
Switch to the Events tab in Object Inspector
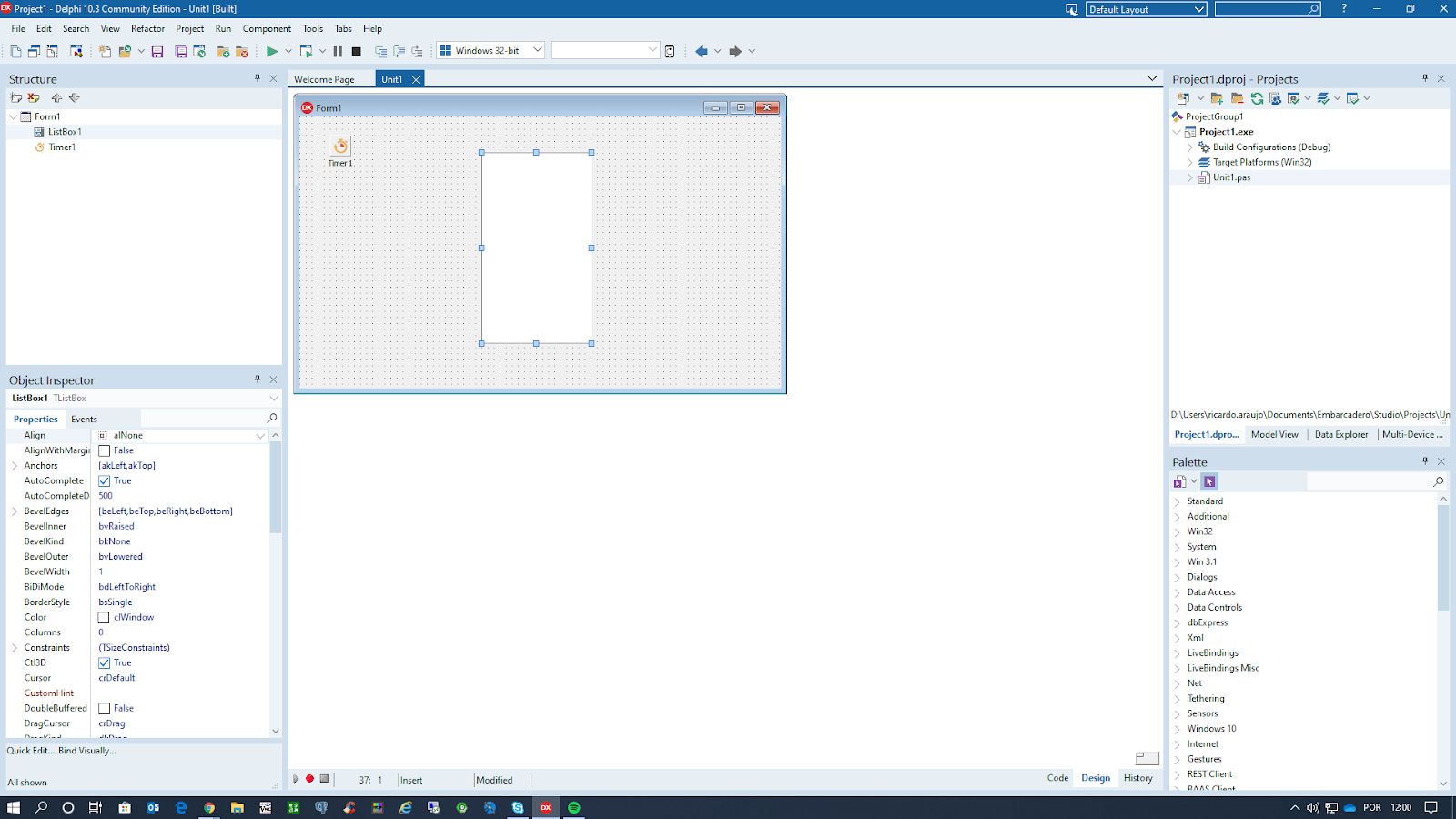click(84, 420)
